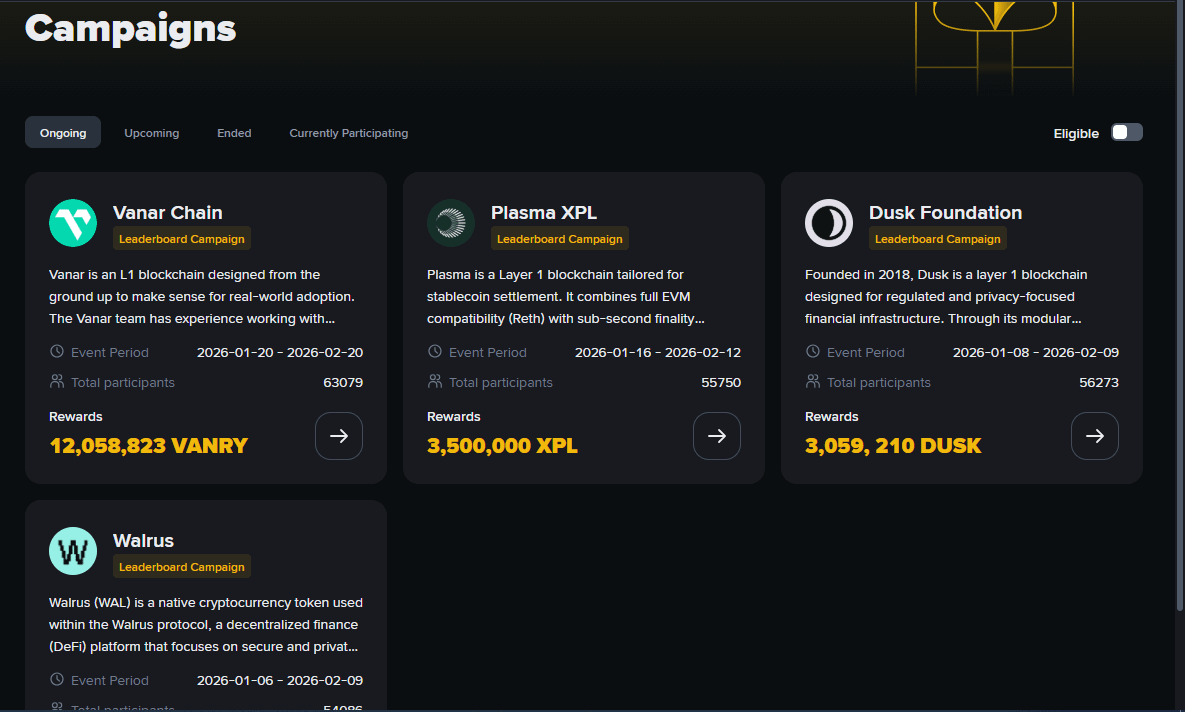Click Rewards label in Dusk Foundation card
Image resolution: width=1185 pixels, height=712 pixels.
coord(831,416)
